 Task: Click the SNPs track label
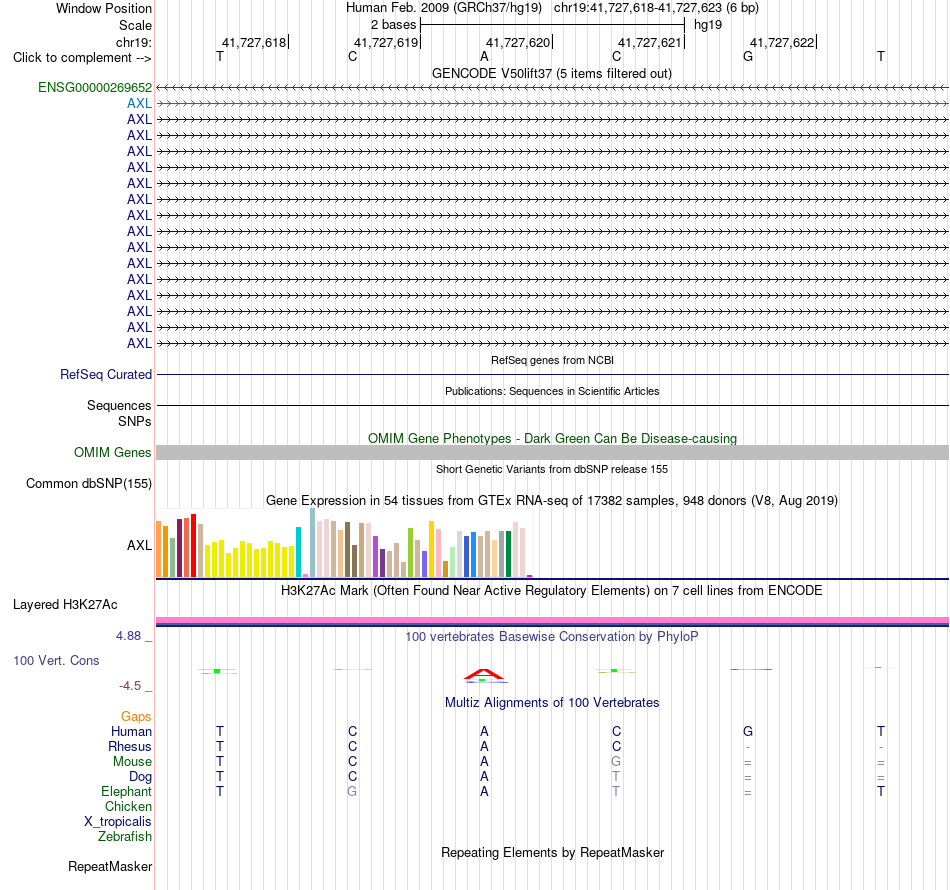click(x=135, y=421)
